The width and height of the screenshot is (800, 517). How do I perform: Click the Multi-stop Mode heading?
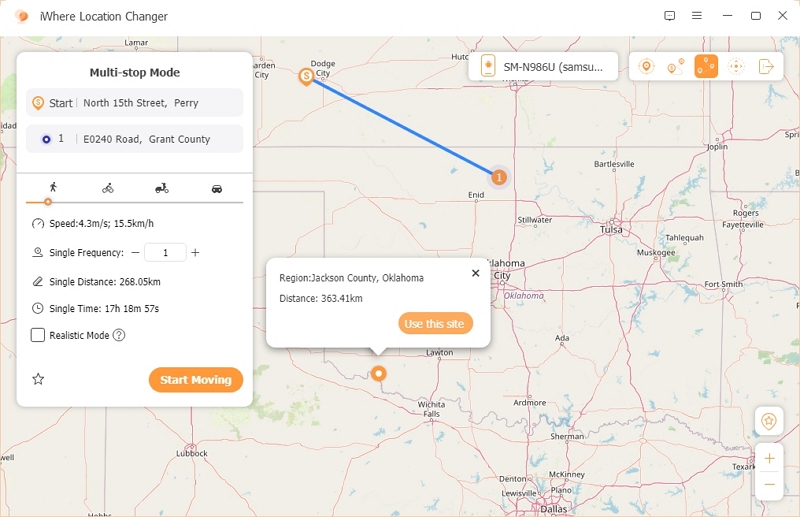click(135, 72)
